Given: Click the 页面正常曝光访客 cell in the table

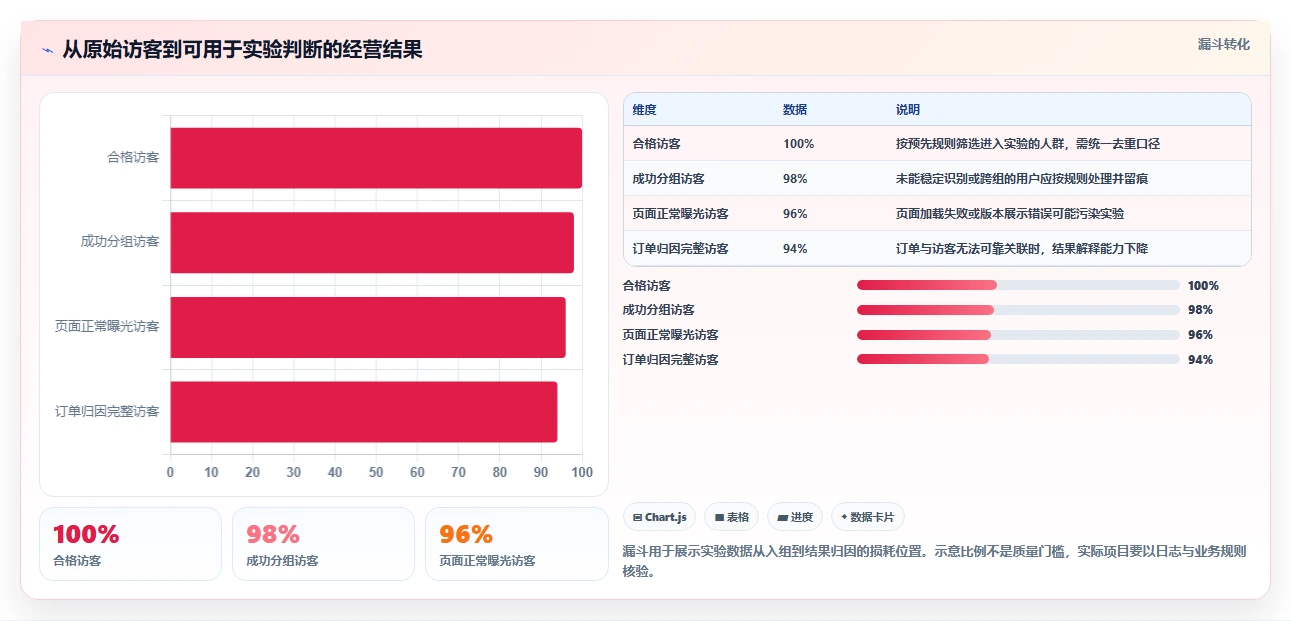Looking at the screenshot, I should 681,214.
